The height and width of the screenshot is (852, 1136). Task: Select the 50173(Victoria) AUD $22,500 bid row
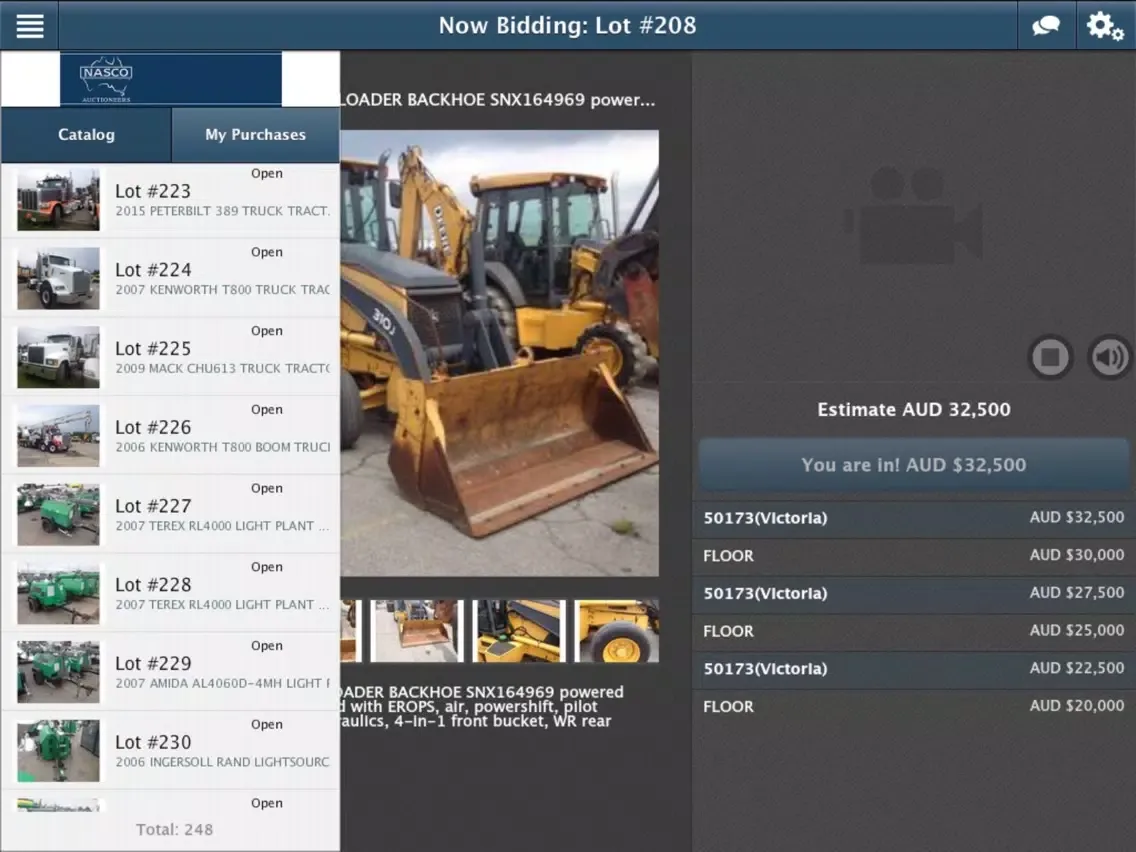coord(914,669)
